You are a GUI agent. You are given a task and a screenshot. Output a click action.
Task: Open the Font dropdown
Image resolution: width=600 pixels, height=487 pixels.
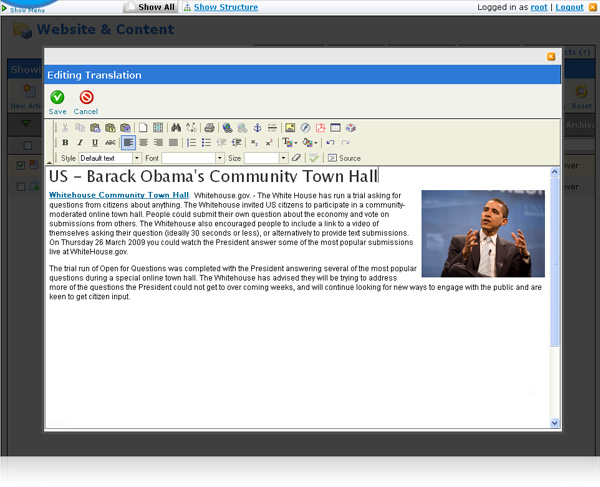(x=192, y=158)
